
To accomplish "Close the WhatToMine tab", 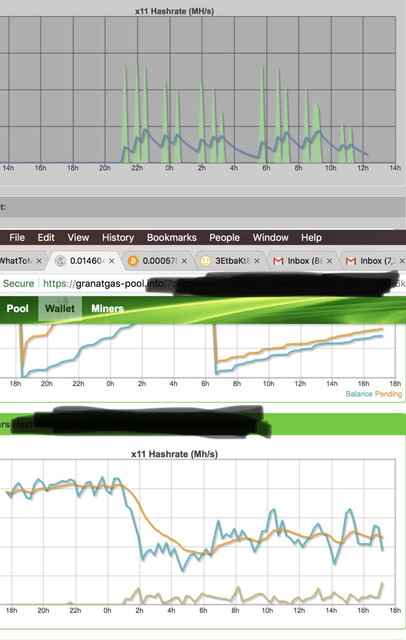I will [39, 261].
